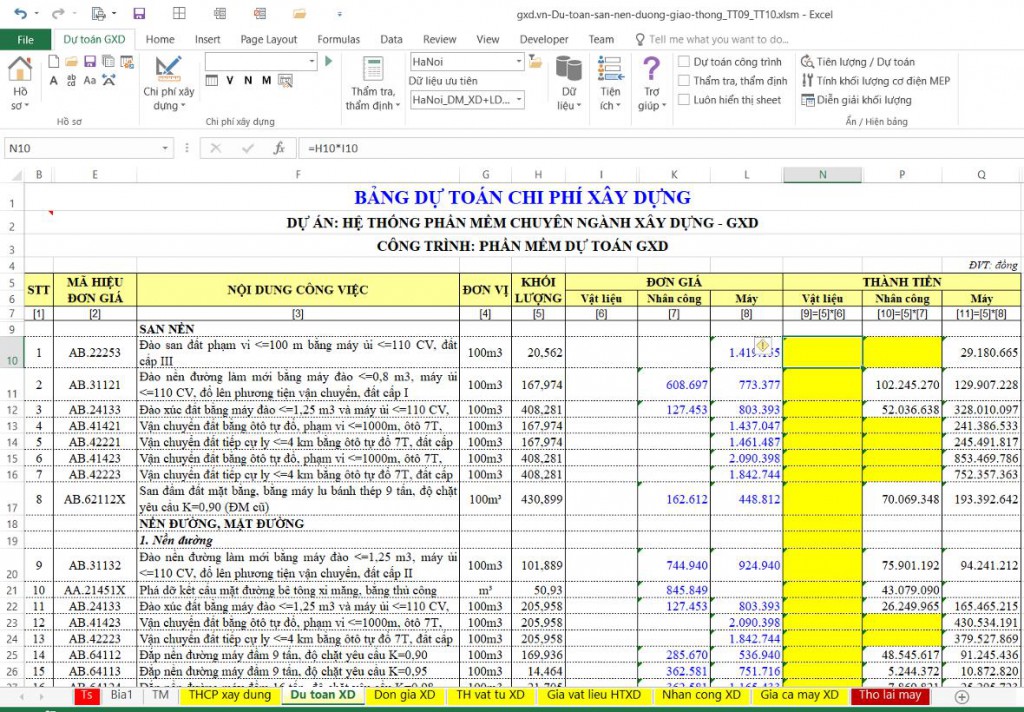Expand the Name Box dropdown arrow showing N10
The width and height of the screenshot is (1024, 712).
165,148
